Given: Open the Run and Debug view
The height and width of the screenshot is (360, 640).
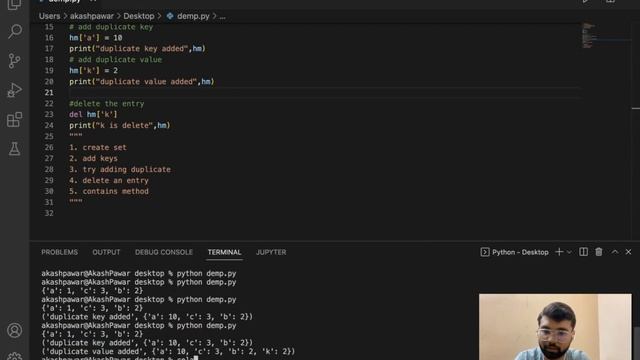Looking at the screenshot, I should click(x=15, y=90).
